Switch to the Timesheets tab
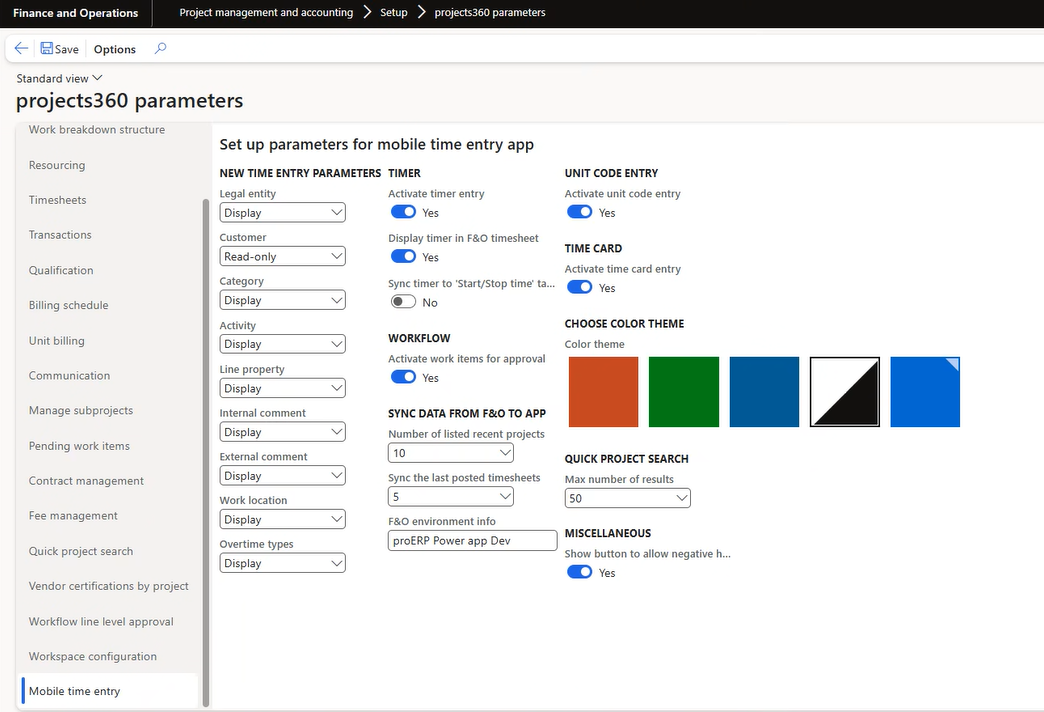 tap(57, 200)
